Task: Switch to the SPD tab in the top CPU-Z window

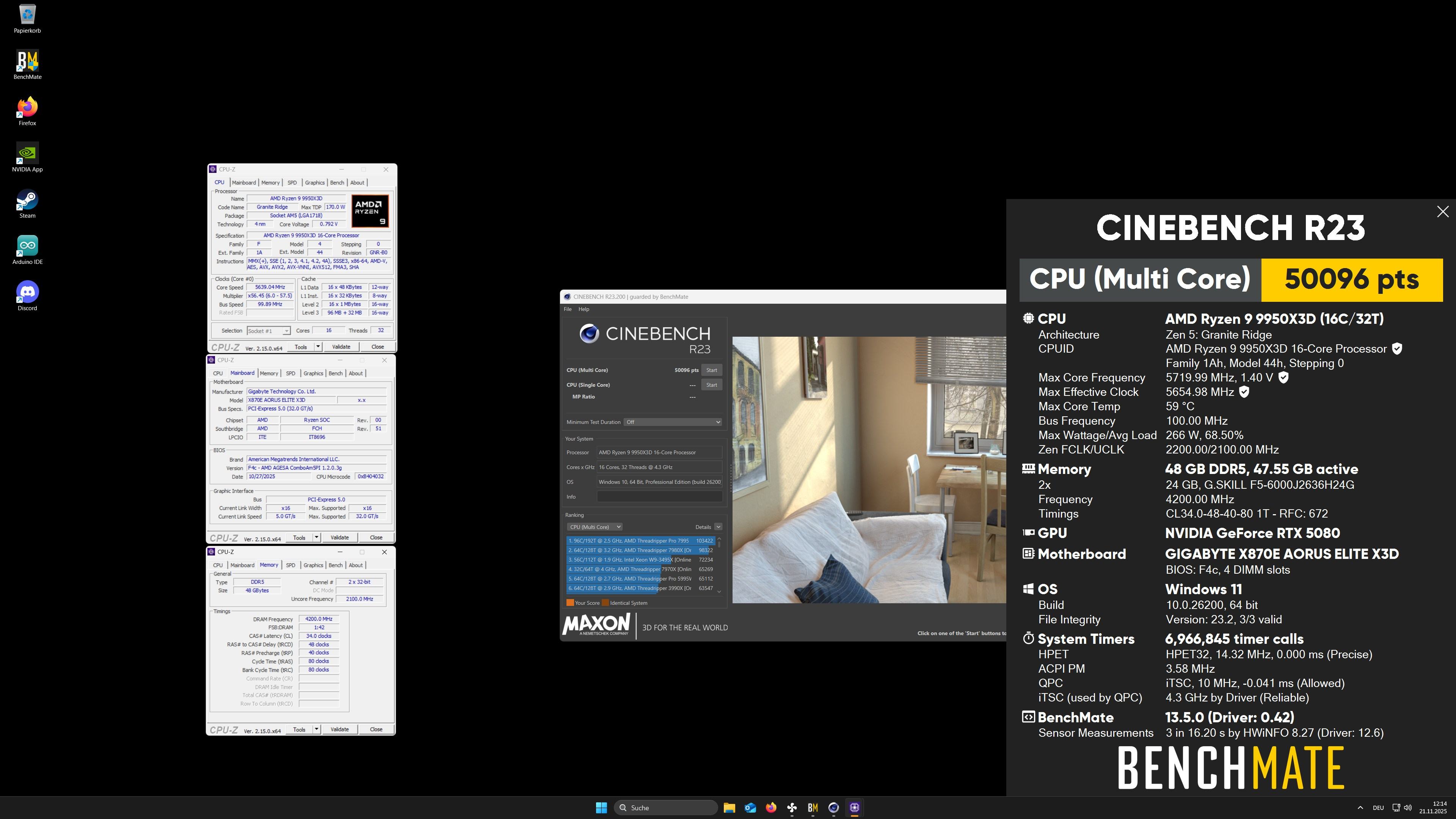Action: [292, 182]
